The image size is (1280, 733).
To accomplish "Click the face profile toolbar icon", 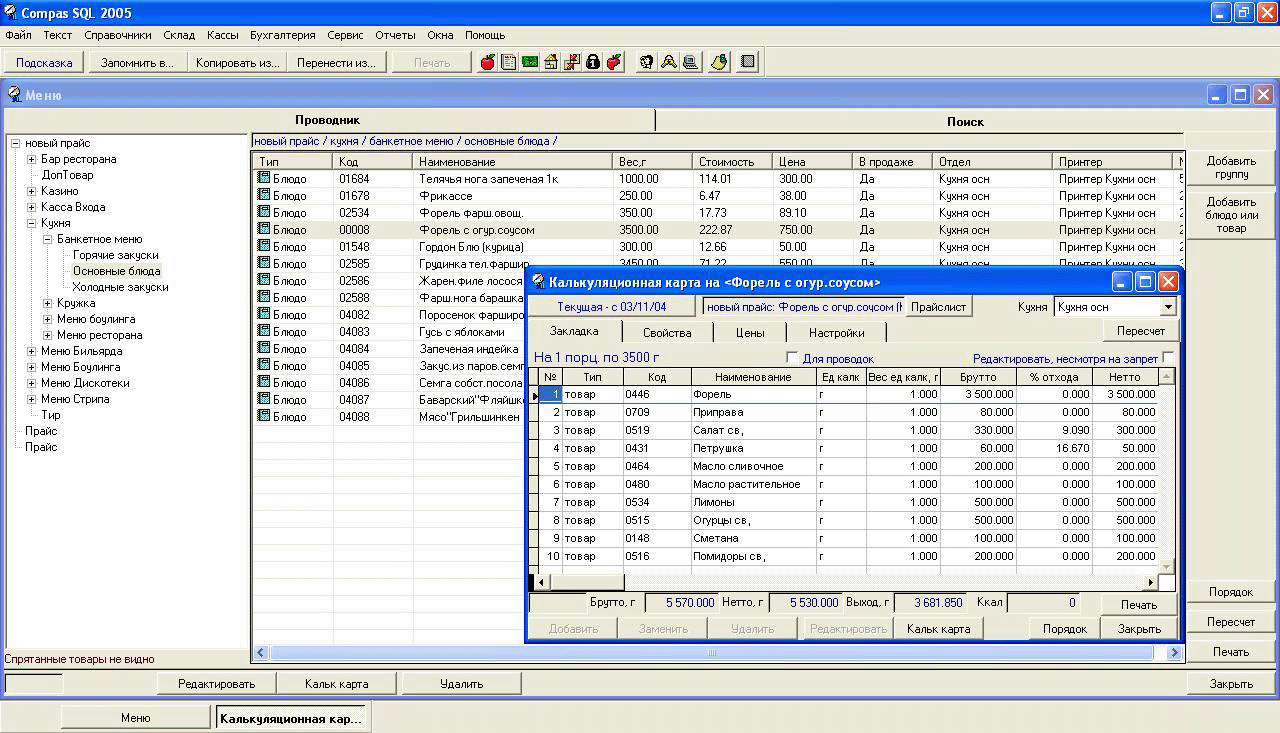I will click(646, 62).
